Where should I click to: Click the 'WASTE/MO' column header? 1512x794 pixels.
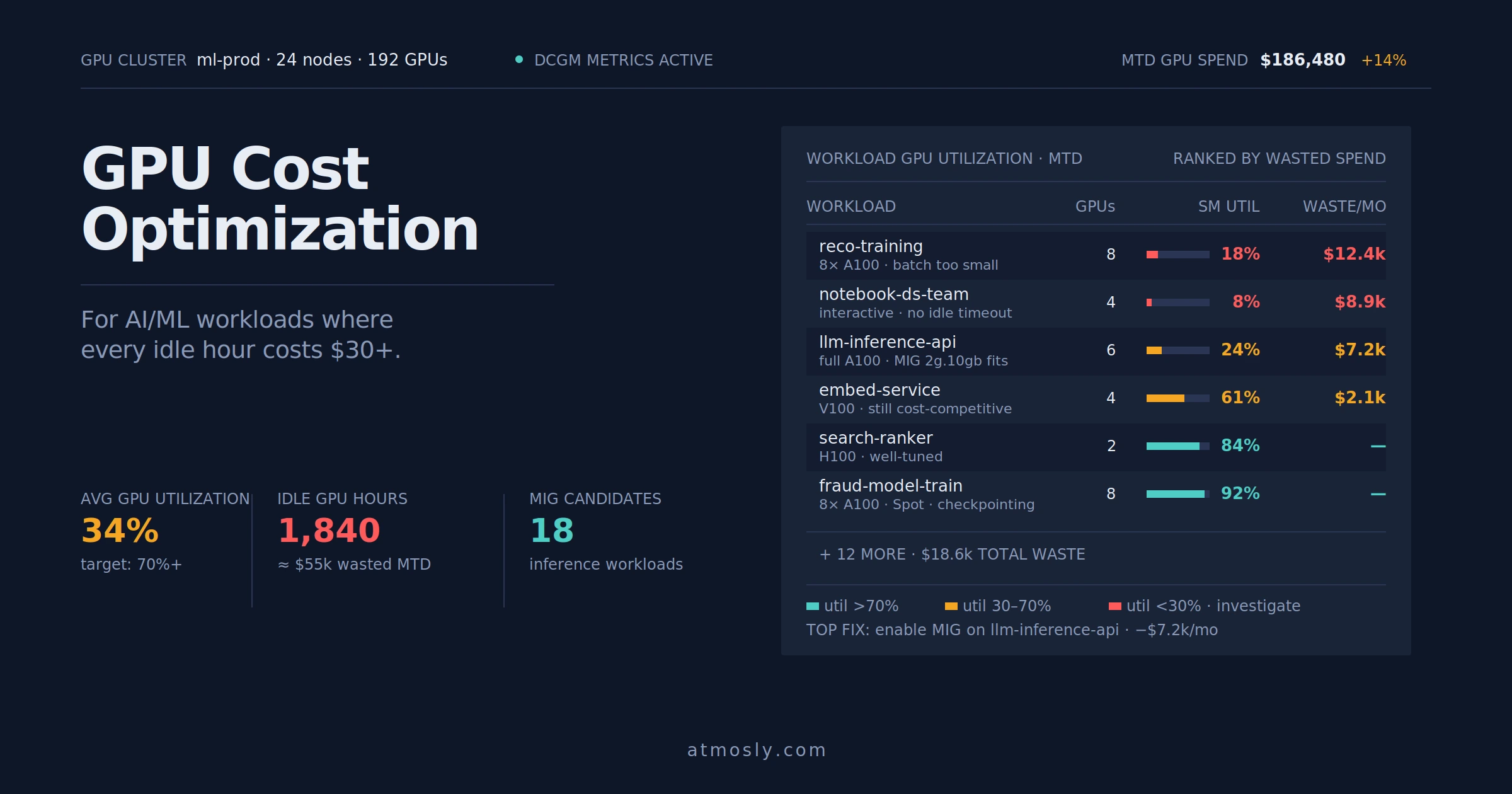1344,207
